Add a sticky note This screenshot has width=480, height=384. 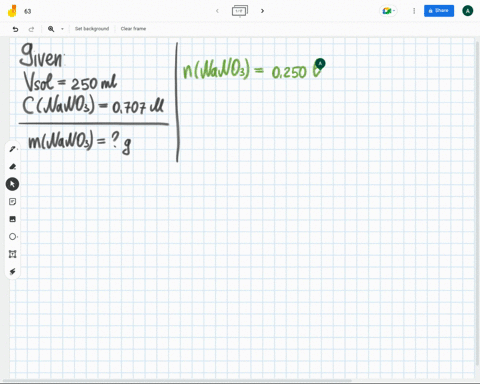(12, 202)
